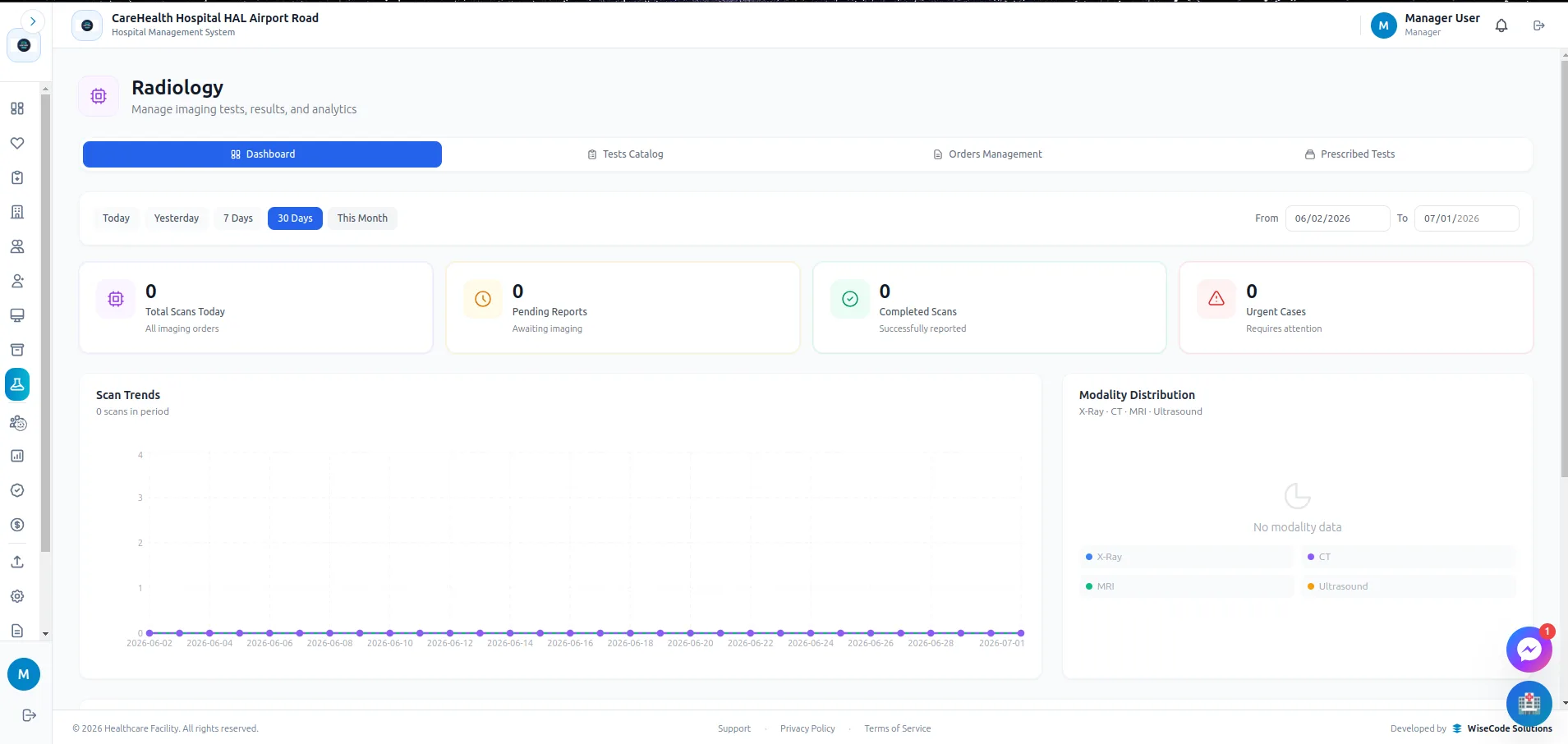Open the Messenger chat bubble
This screenshot has height=744, width=1568.
point(1529,650)
